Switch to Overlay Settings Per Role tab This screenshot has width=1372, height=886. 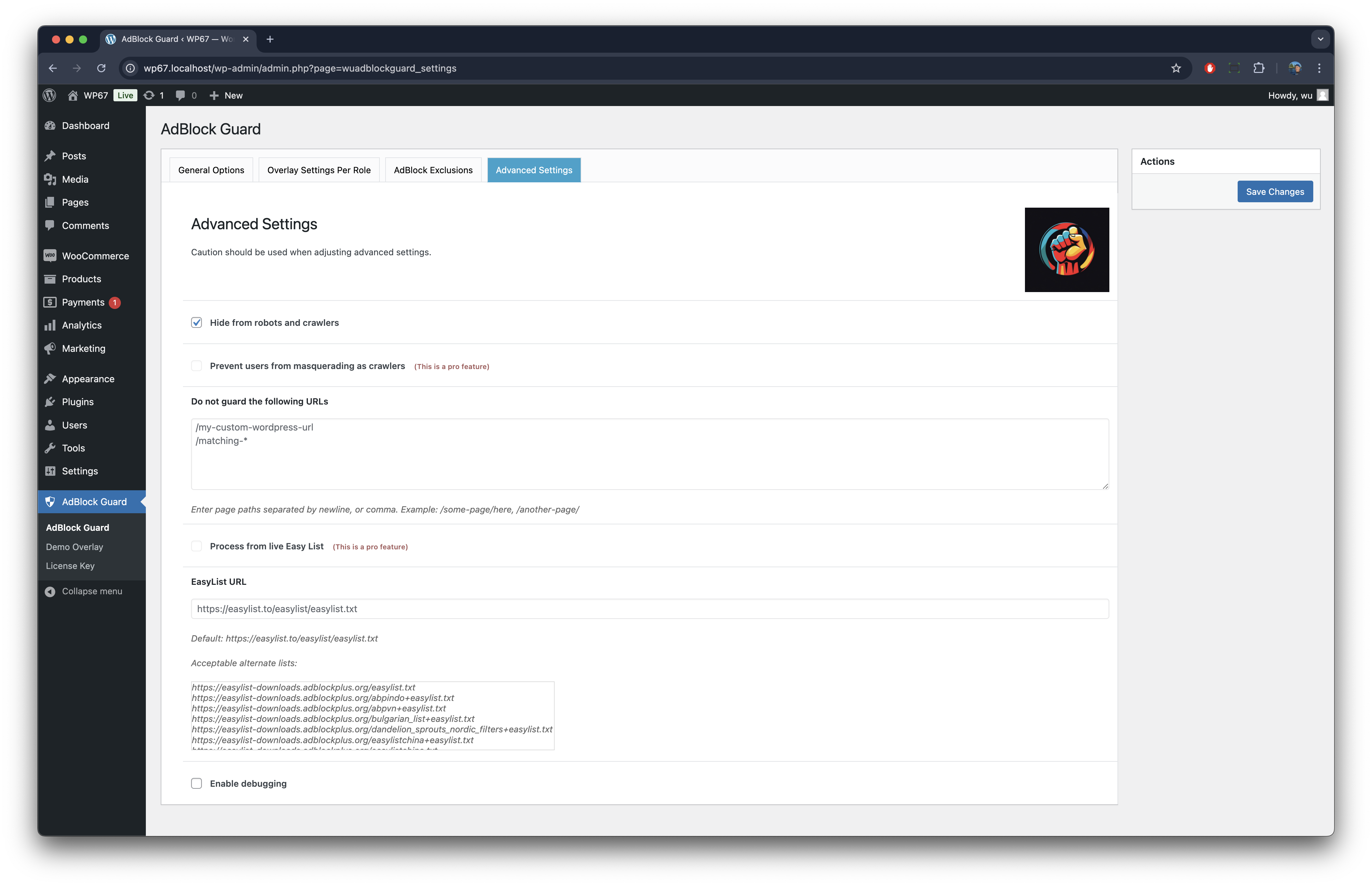coord(319,170)
